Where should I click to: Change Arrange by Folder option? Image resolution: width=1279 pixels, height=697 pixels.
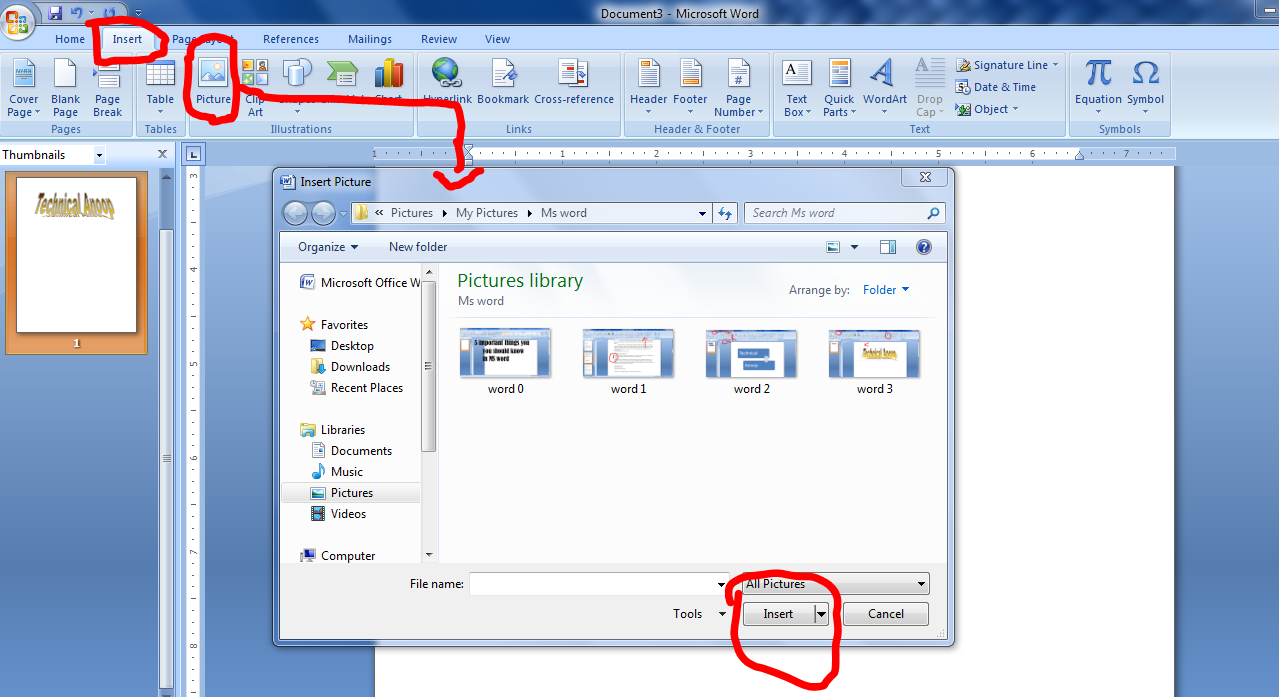pos(885,290)
